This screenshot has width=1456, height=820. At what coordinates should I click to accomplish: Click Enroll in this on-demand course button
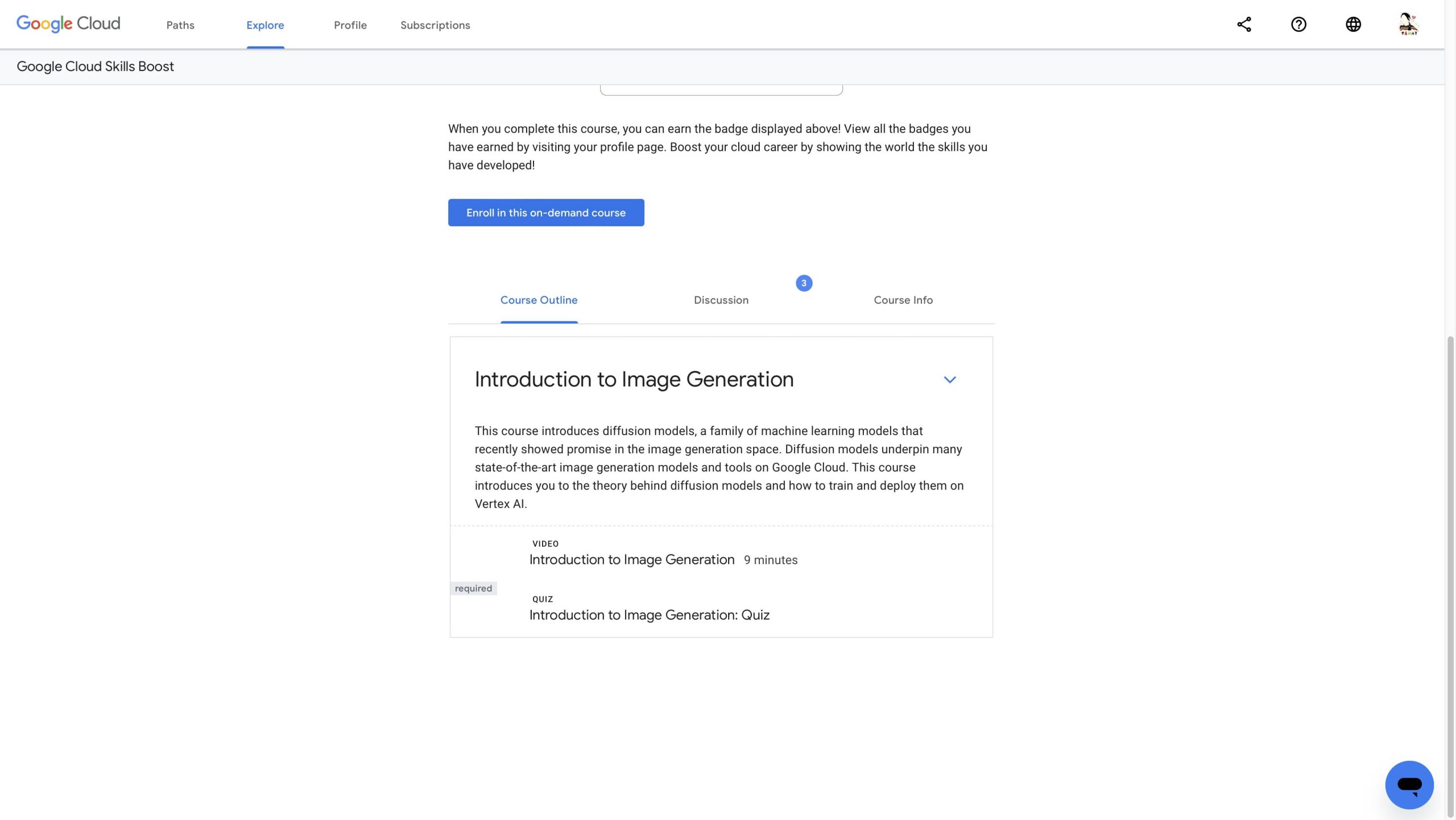click(x=545, y=213)
